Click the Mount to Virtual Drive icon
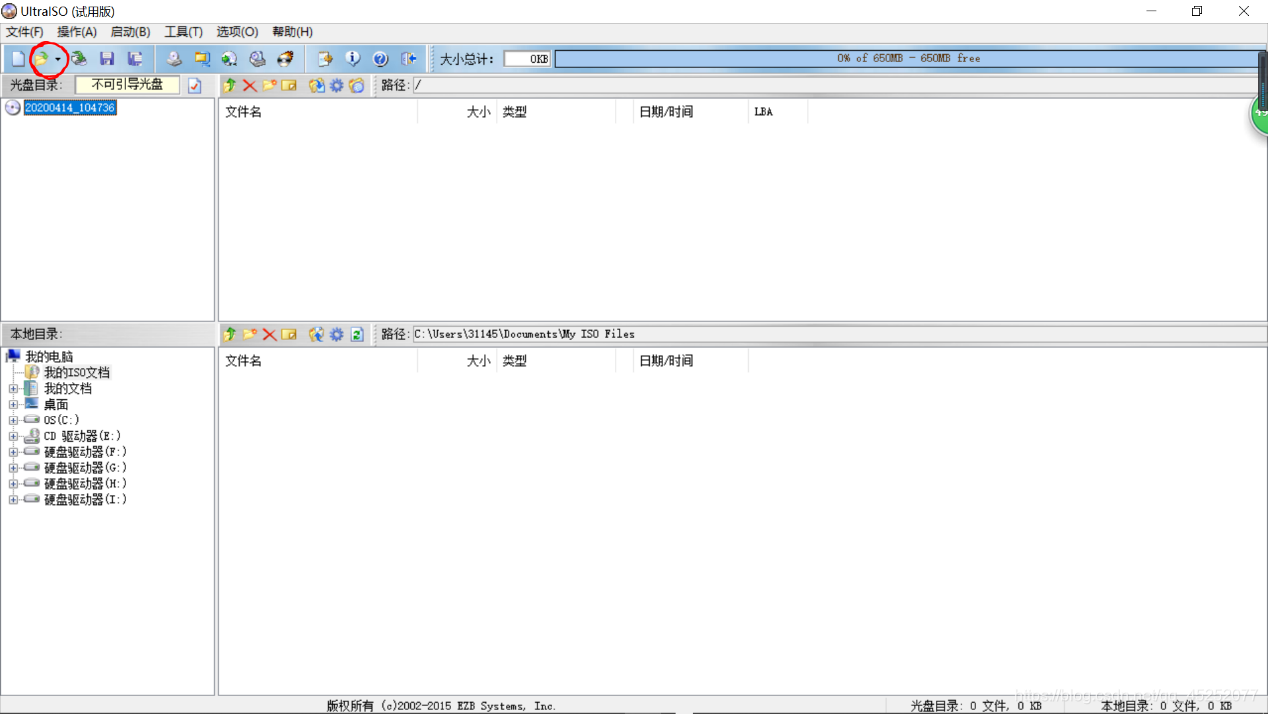The height and width of the screenshot is (714, 1268). [257, 59]
